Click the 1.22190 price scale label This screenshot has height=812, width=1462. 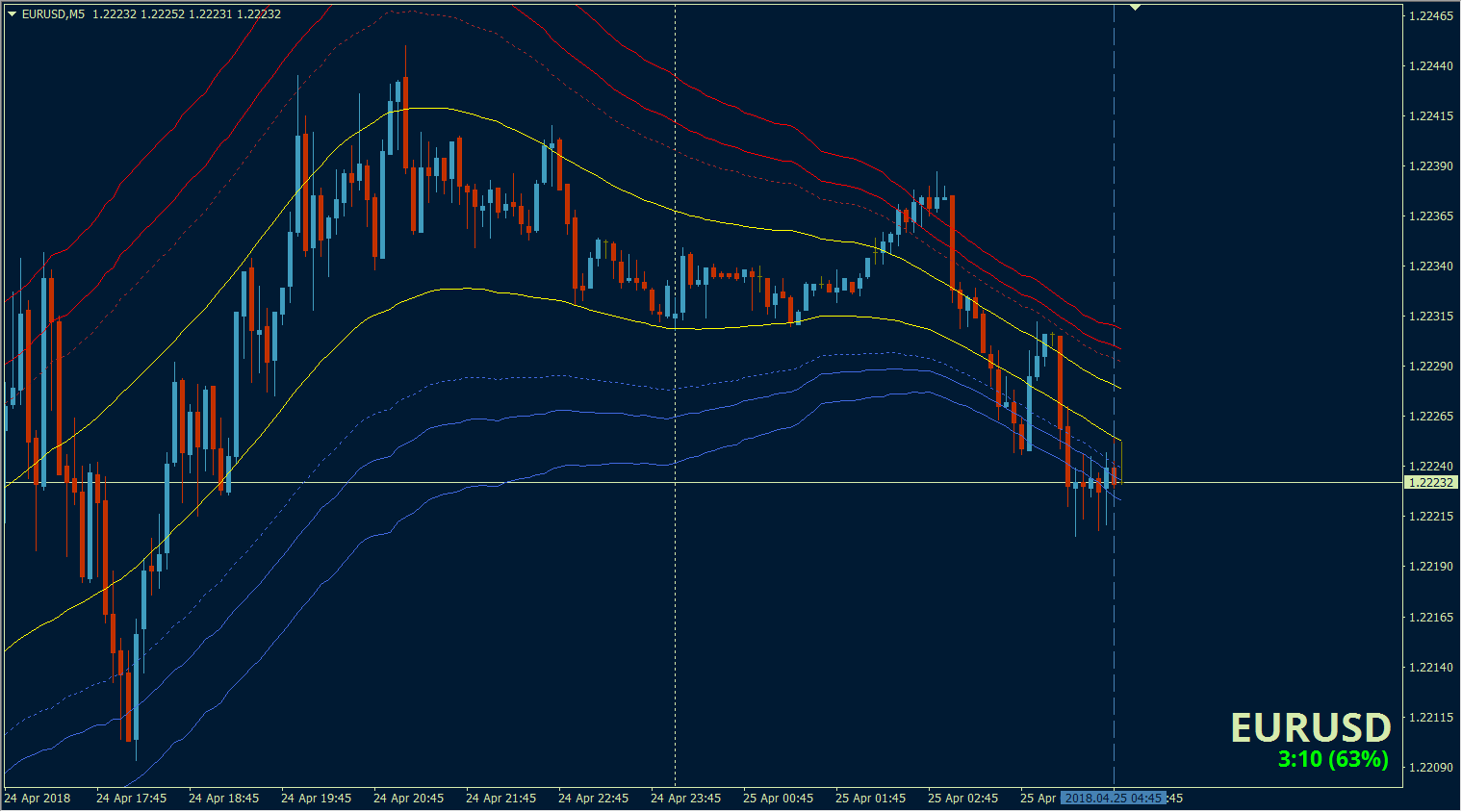[x=1431, y=567]
